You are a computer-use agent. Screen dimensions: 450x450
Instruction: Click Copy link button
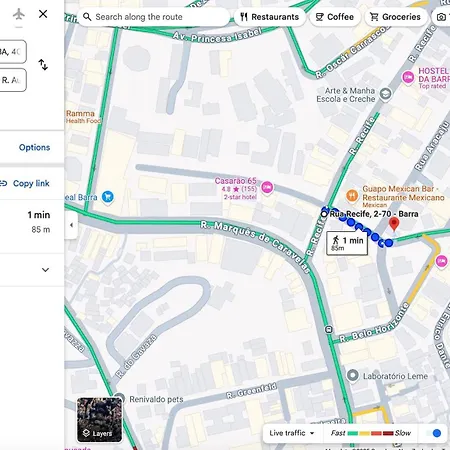point(25,183)
